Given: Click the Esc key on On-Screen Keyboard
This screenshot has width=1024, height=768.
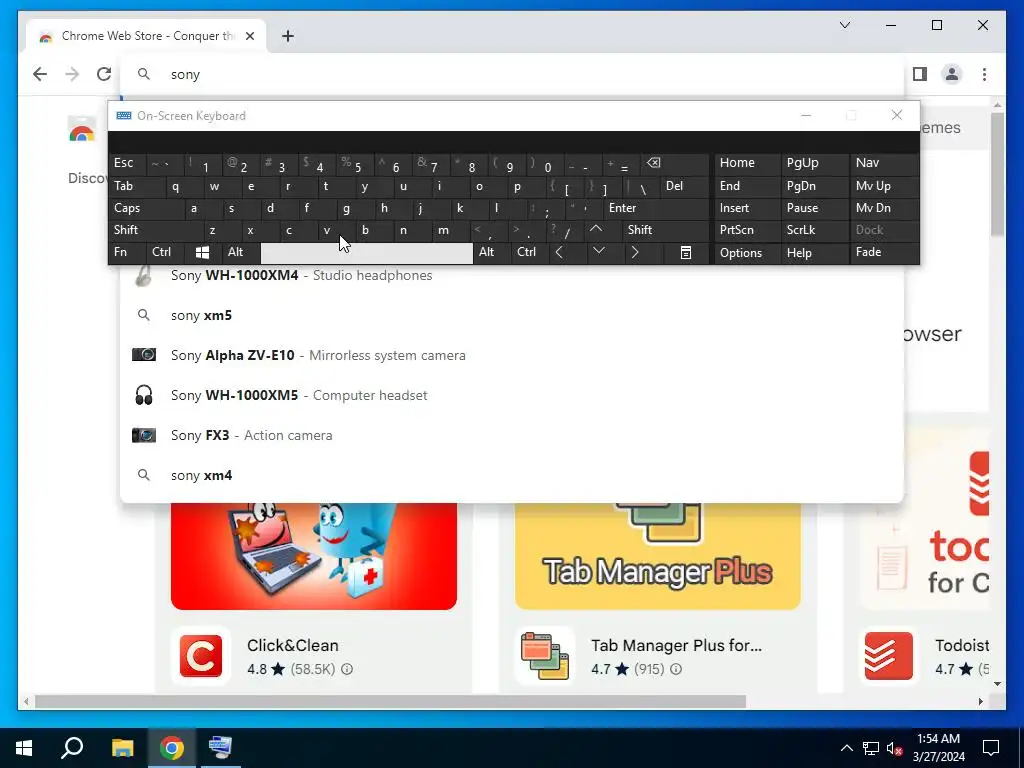Looking at the screenshot, I should [127, 163].
